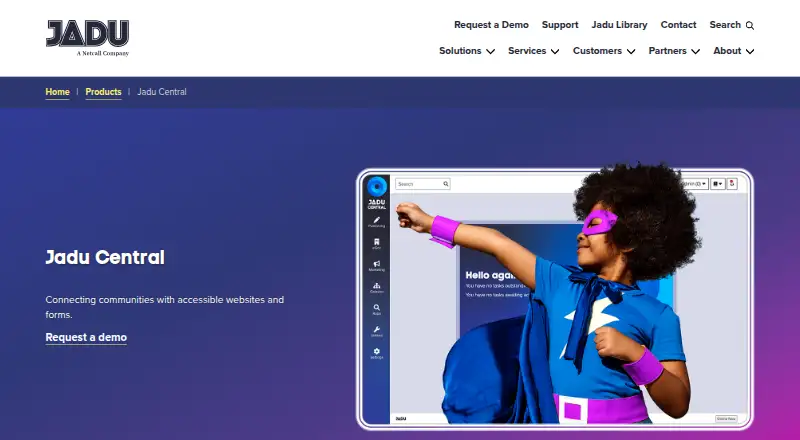Click the Settings gear icon in the mockup sidebar

[377, 353]
